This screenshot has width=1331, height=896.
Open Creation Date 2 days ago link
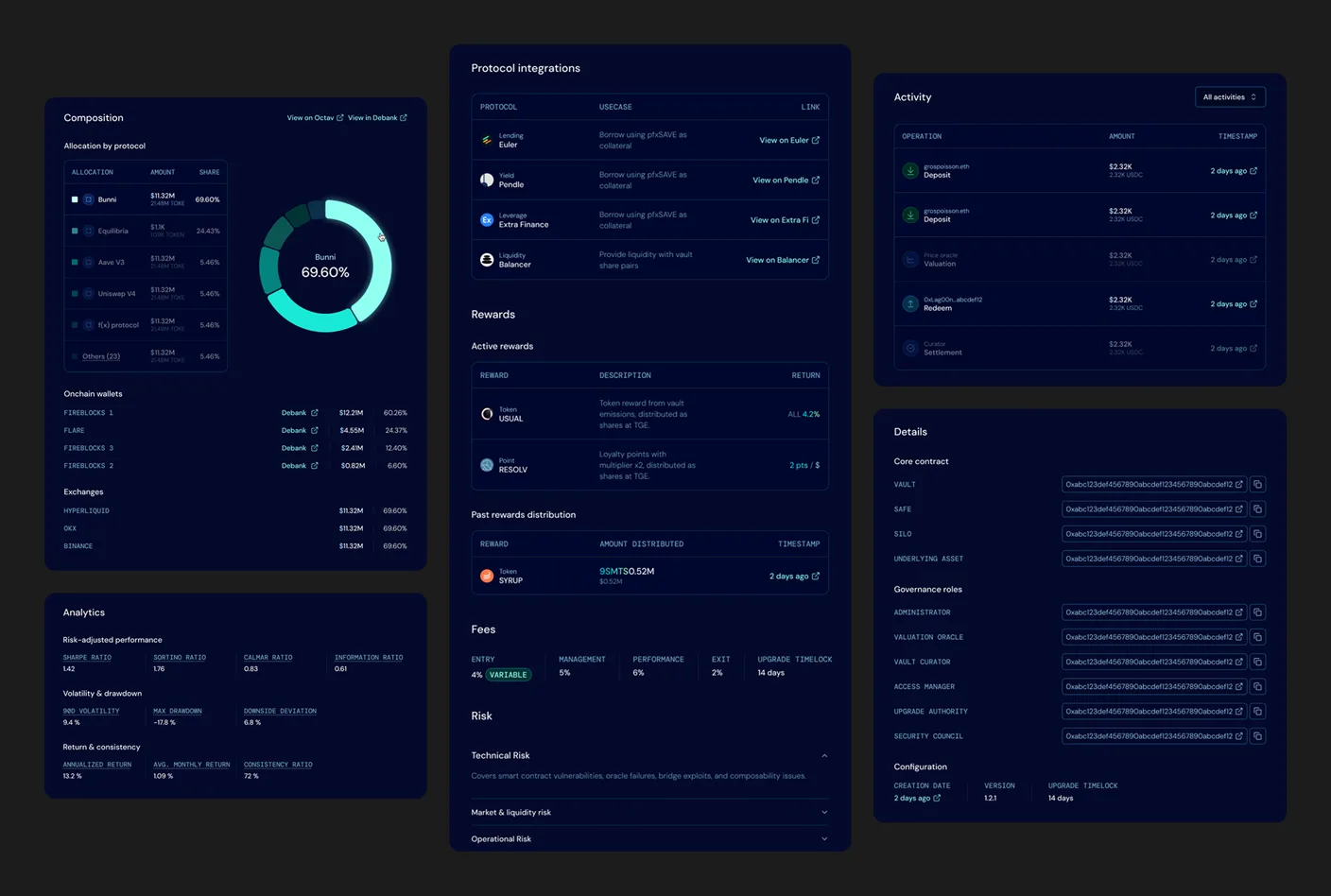pyautogui.click(x=917, y=798)
